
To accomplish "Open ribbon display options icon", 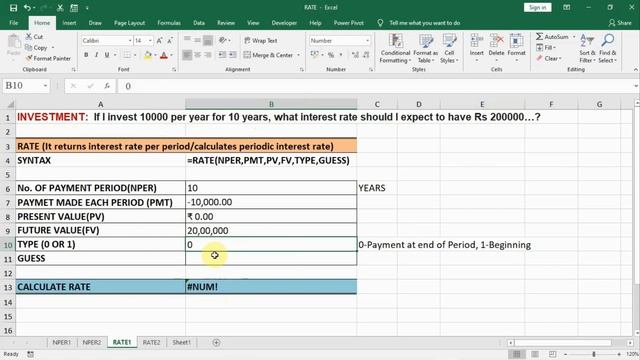I will (567, 7).
